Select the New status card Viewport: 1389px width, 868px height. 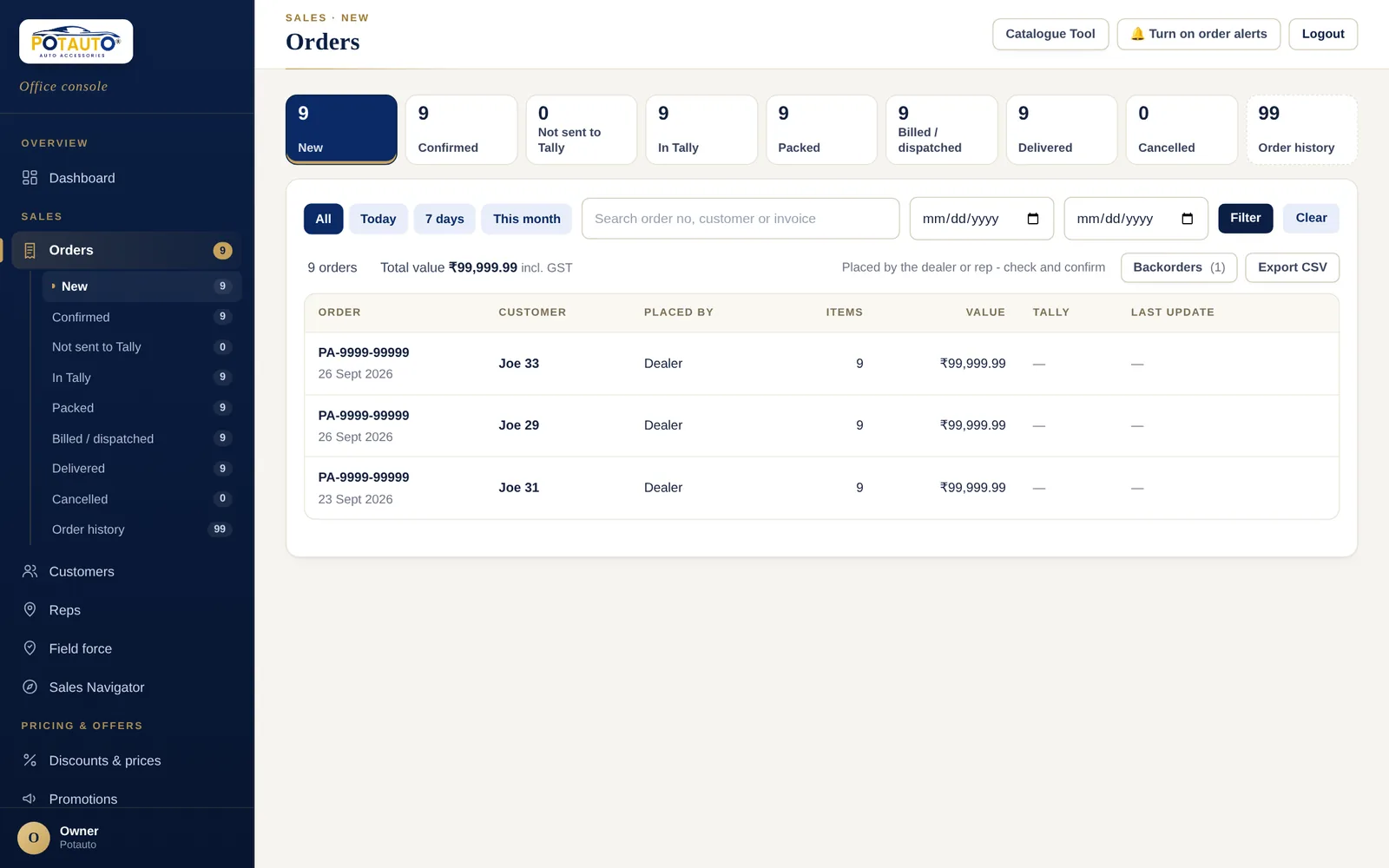341,129
